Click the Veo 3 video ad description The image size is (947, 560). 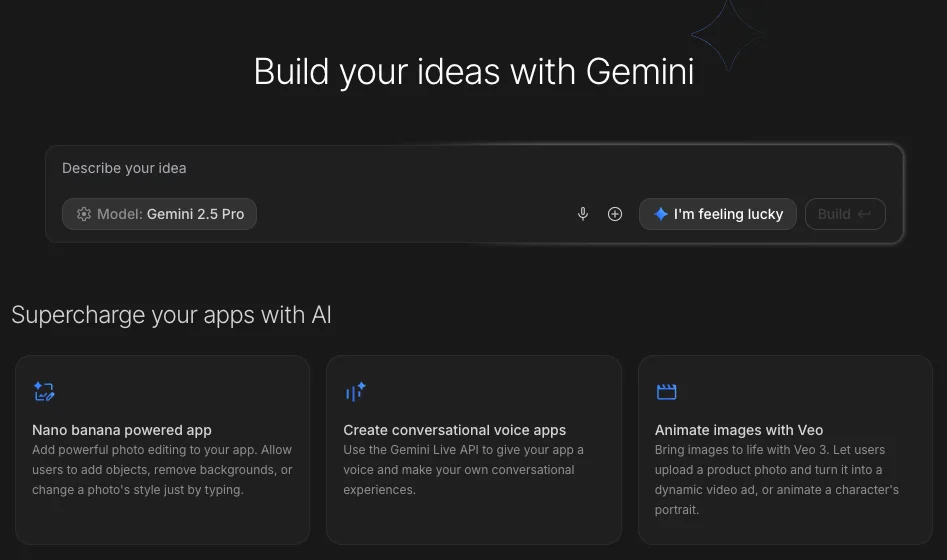coord(776,480)
